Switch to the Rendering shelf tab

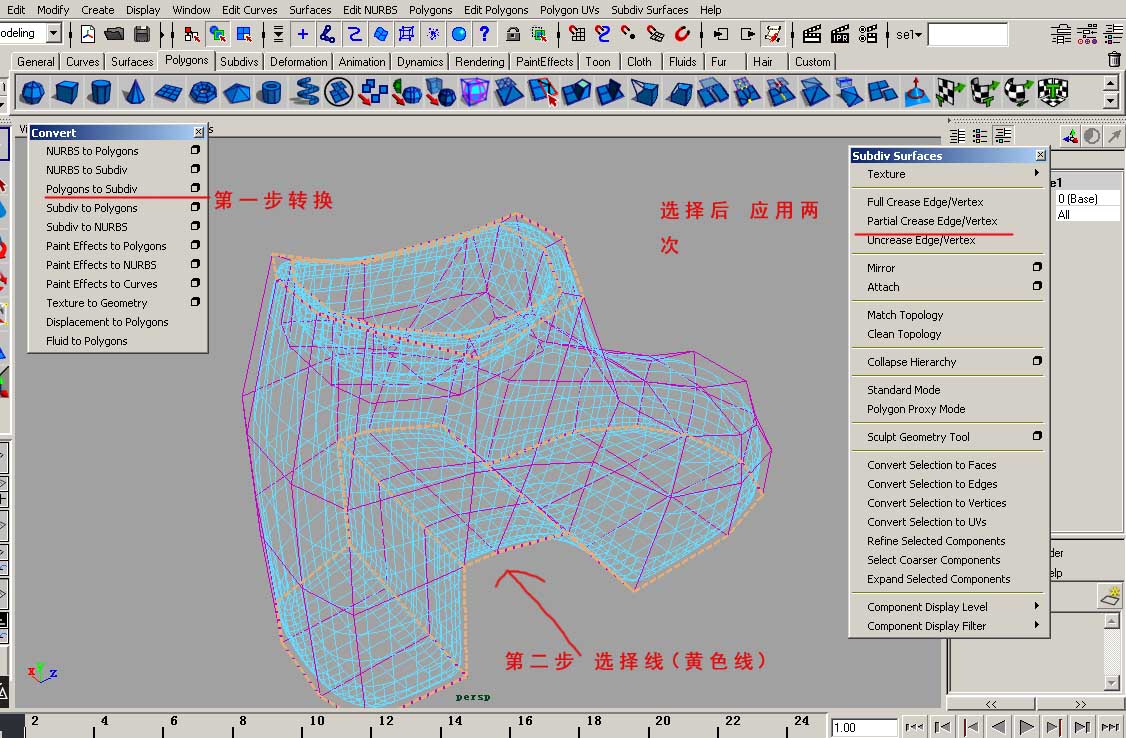pyautogui.click(x=480, y=62)
